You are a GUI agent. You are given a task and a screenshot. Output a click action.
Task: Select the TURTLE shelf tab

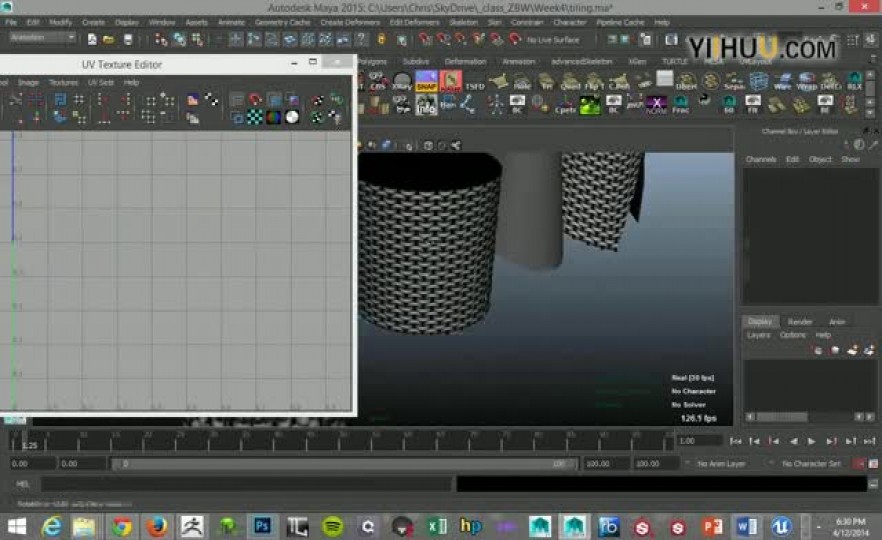674,61
